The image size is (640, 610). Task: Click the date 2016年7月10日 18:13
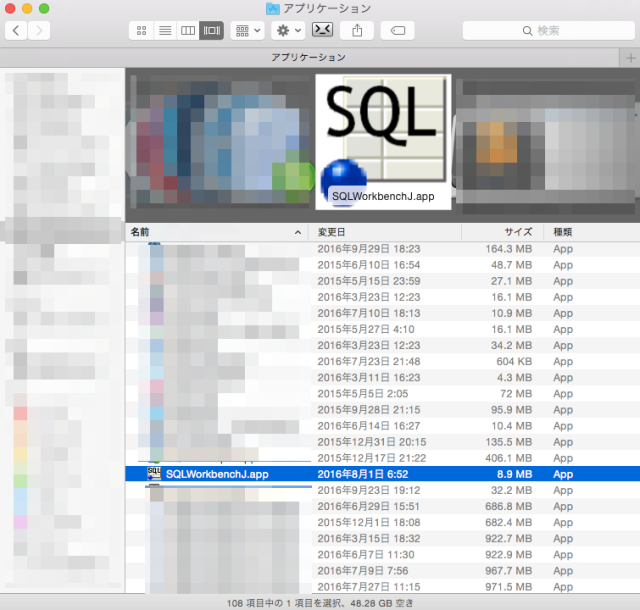(369, 313)
